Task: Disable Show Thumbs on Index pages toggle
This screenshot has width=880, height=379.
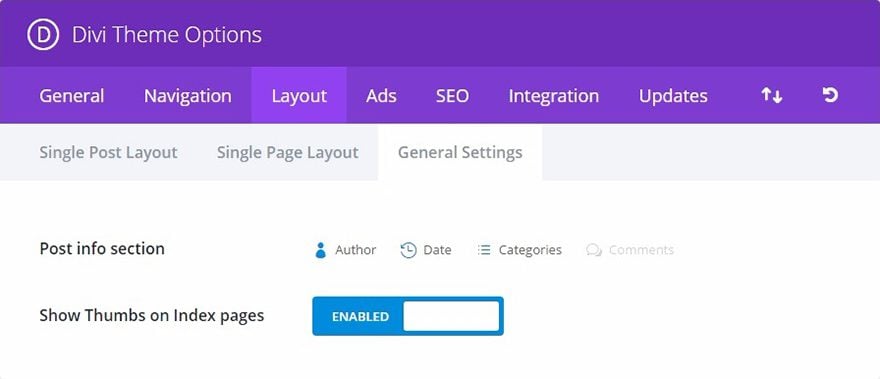Action: [x=408, y=316]
